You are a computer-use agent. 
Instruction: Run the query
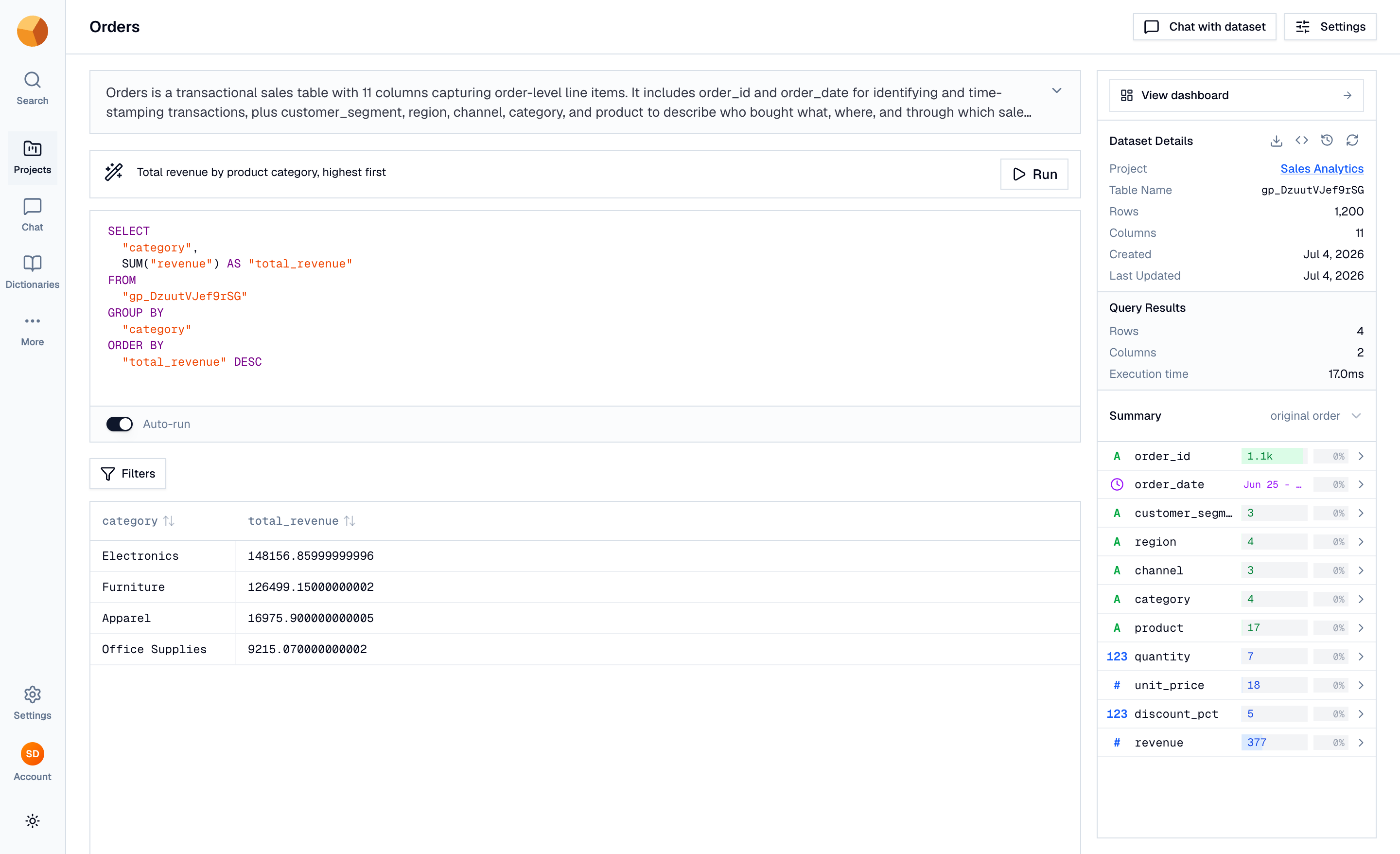point(1034,174)
